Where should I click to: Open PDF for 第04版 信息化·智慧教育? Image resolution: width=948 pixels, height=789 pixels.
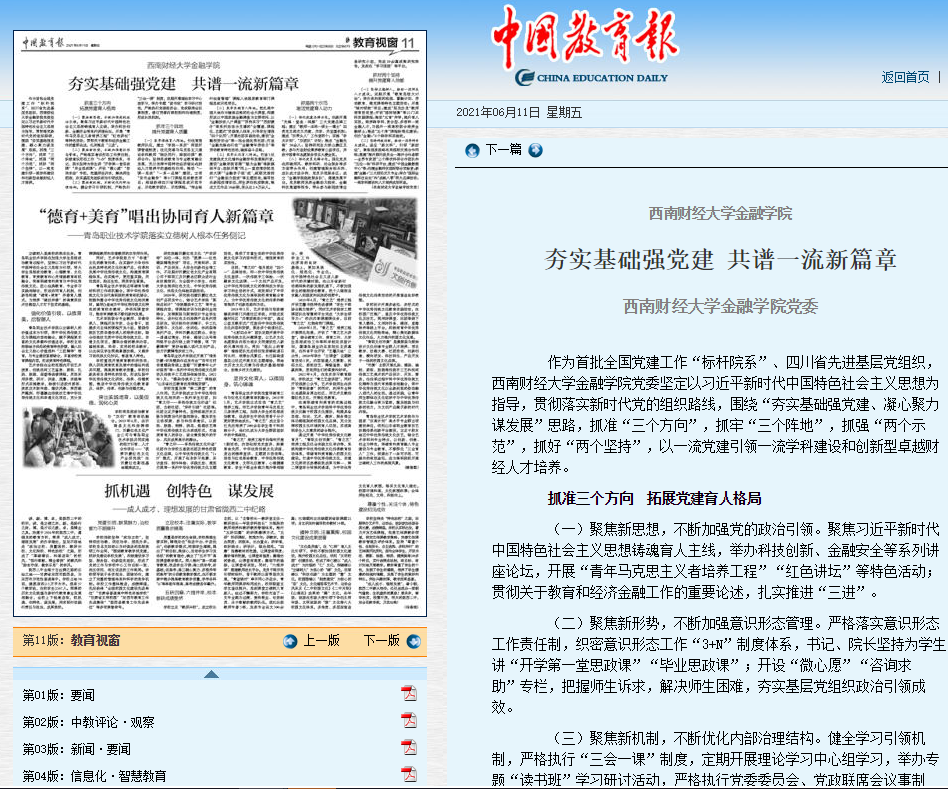[409, 774]
